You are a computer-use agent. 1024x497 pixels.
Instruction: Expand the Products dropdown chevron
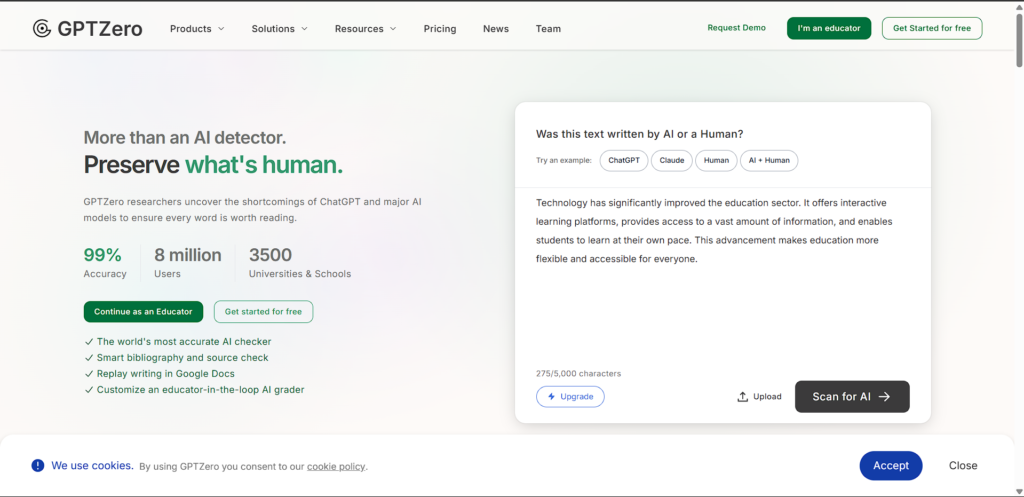click(221, 29)
